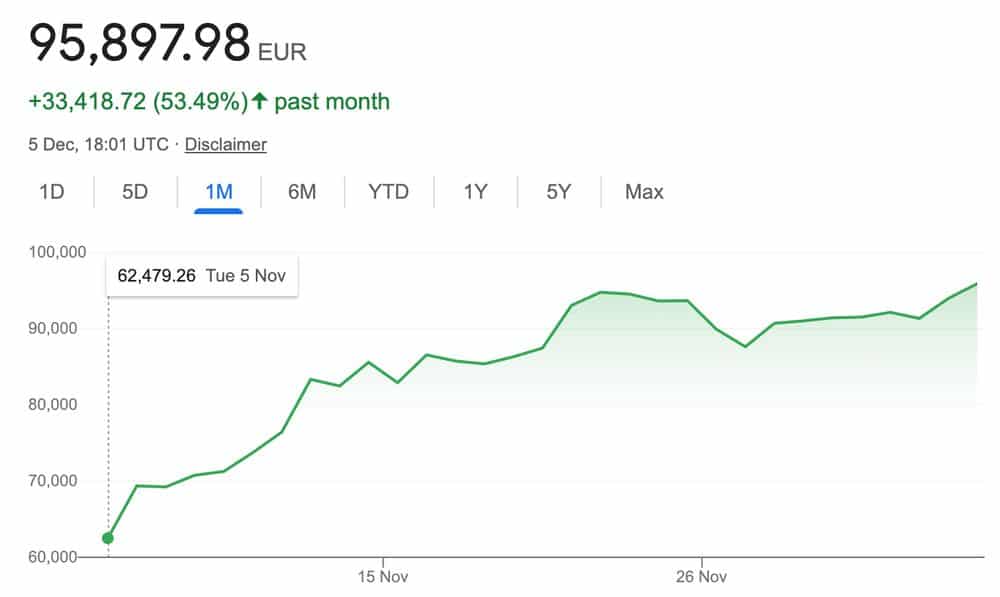Click the active 1M tab
Image resolution: width=1000 pixels, height=597 pixels.
(x=218, y=192)
